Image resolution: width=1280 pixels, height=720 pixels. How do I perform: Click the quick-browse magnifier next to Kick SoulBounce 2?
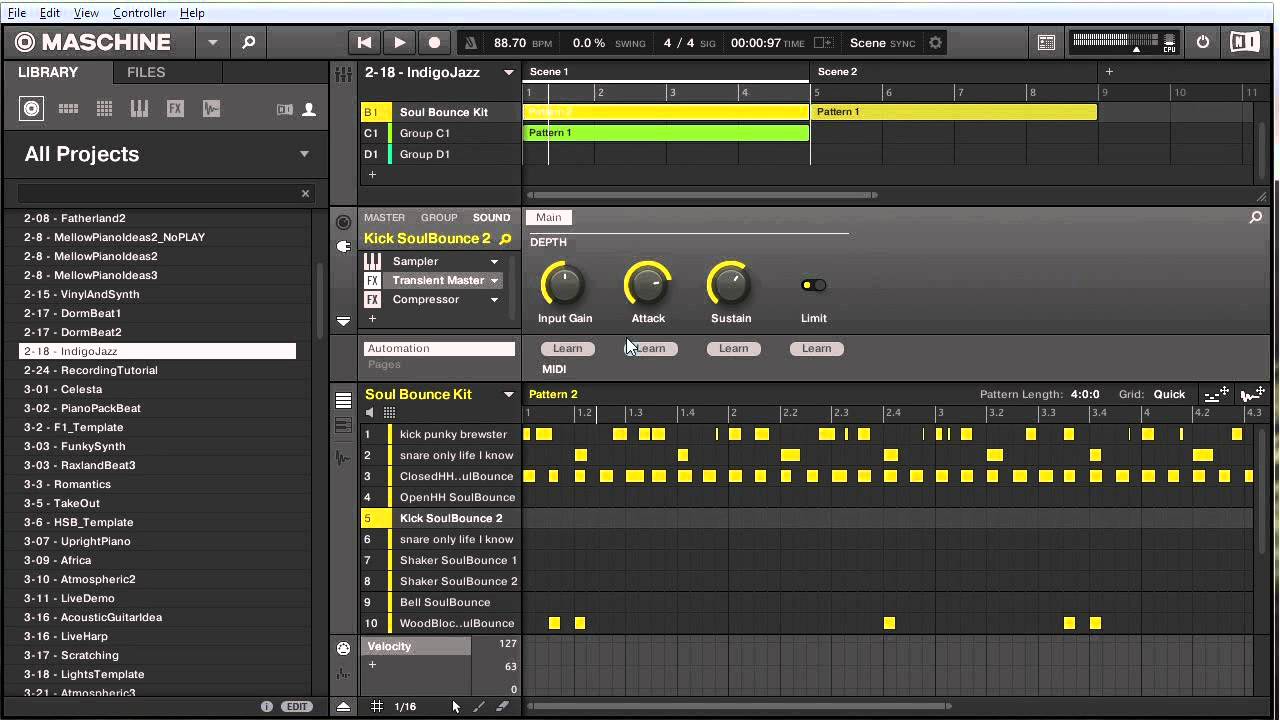[x=505, y=239]
